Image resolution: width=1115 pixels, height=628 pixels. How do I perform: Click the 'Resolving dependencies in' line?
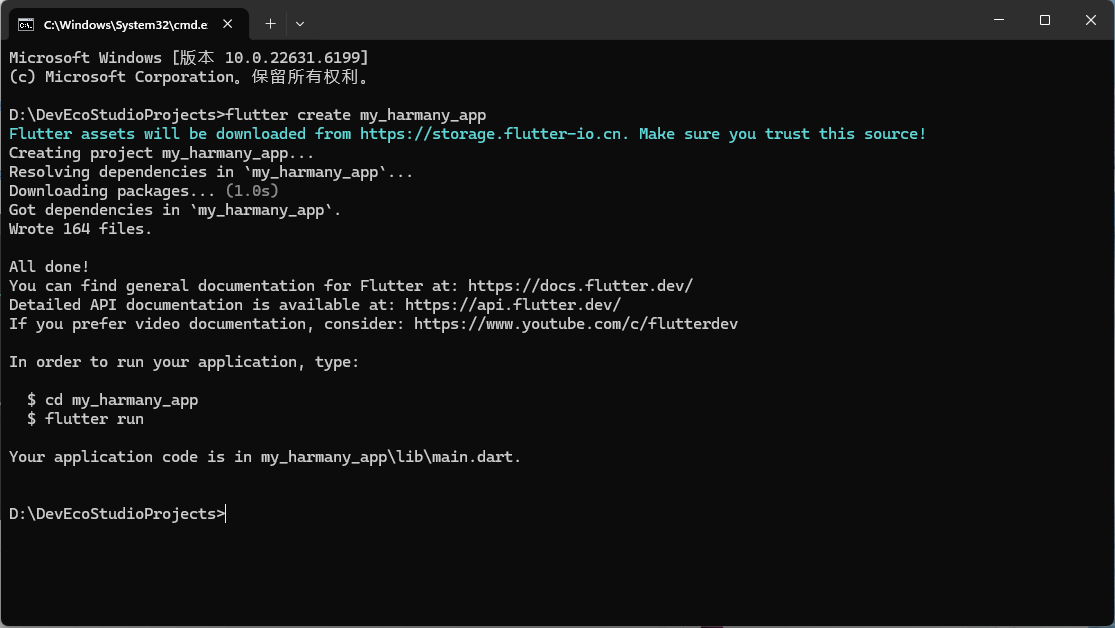(210, 172)
